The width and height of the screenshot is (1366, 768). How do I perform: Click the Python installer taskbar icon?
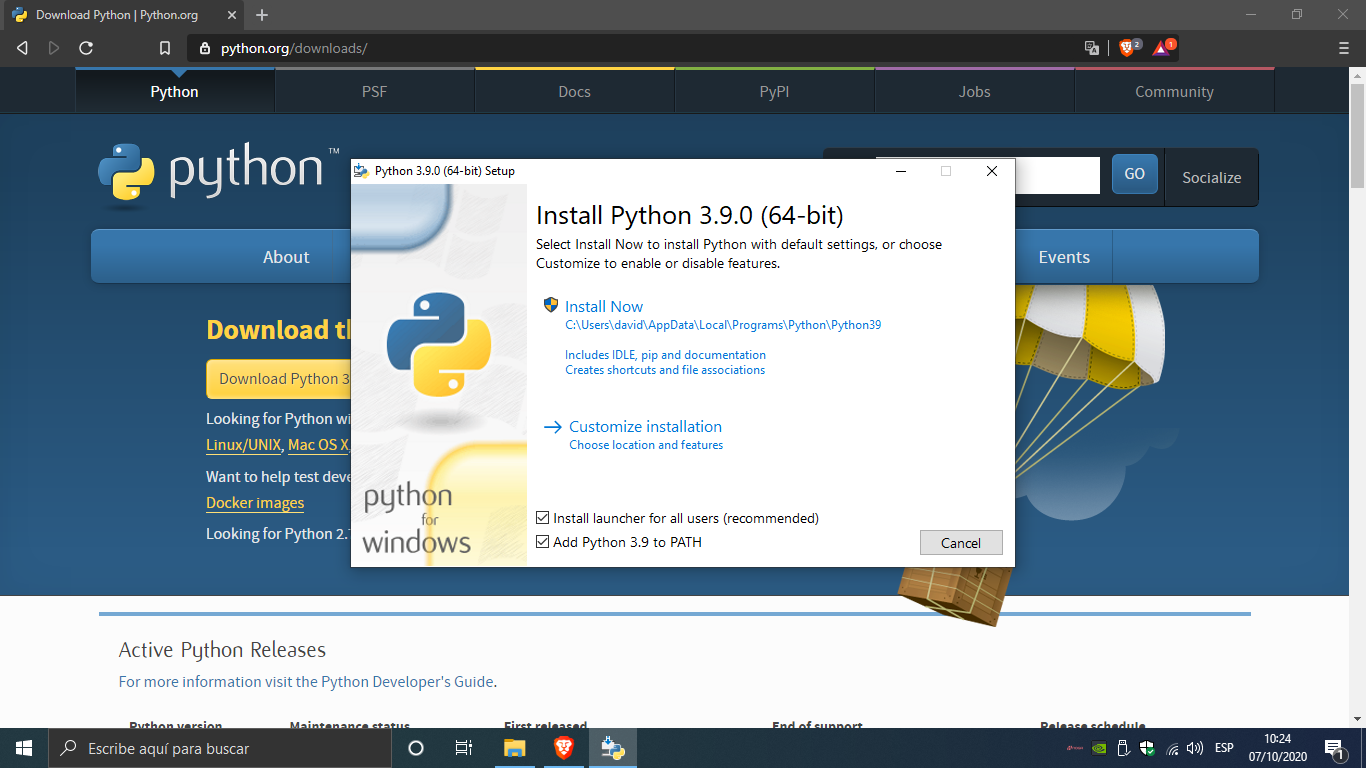click(613, 748)
